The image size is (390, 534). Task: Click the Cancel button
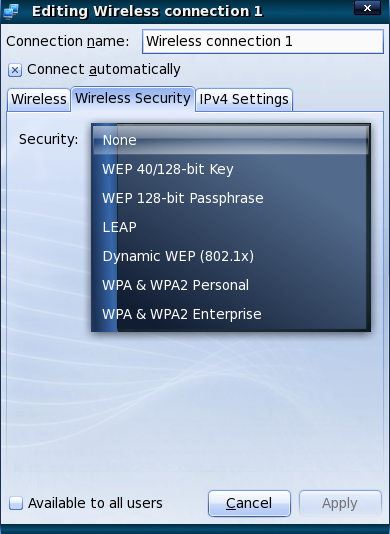(249, 503)
